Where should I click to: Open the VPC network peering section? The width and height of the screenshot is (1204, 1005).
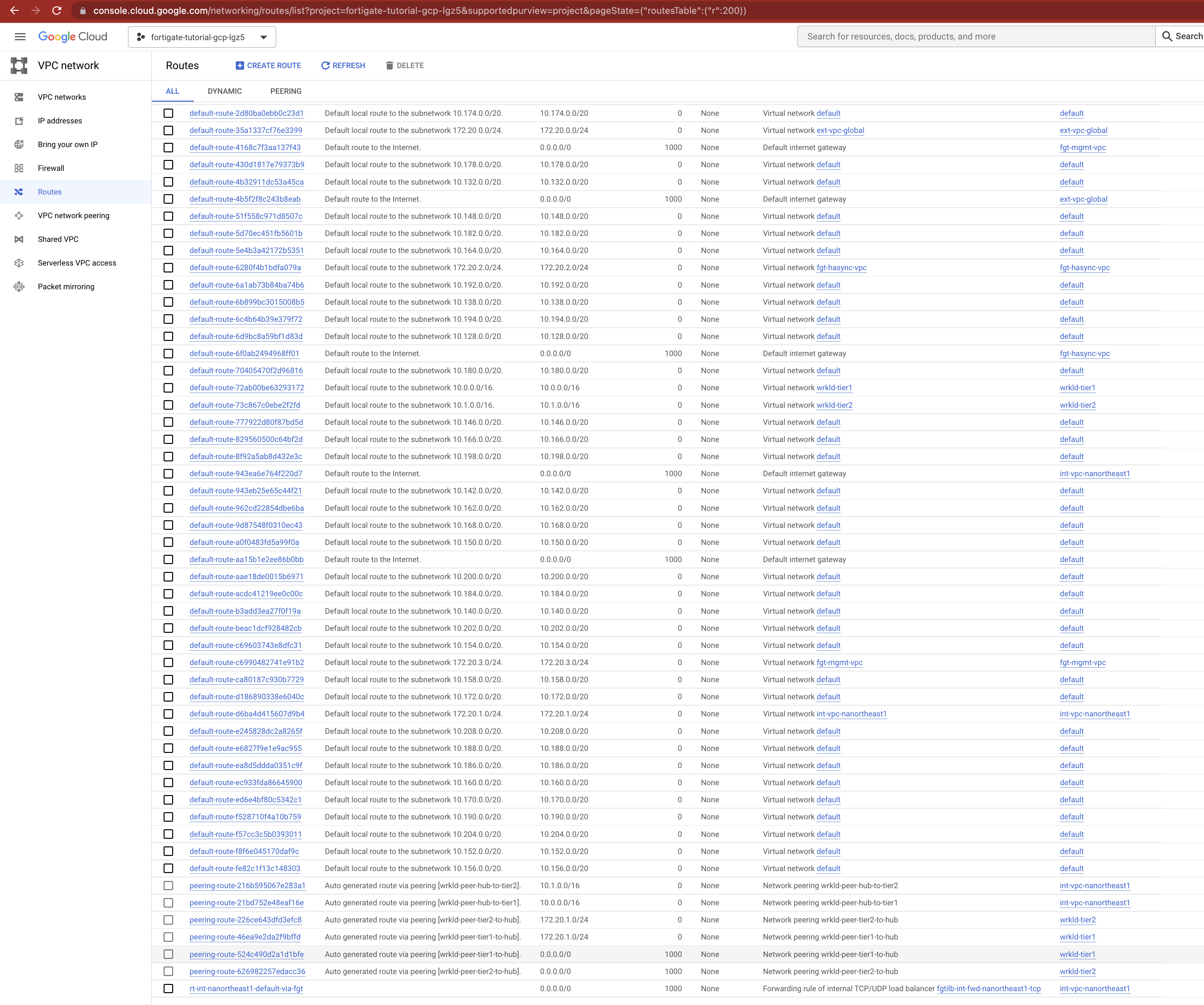73,216
